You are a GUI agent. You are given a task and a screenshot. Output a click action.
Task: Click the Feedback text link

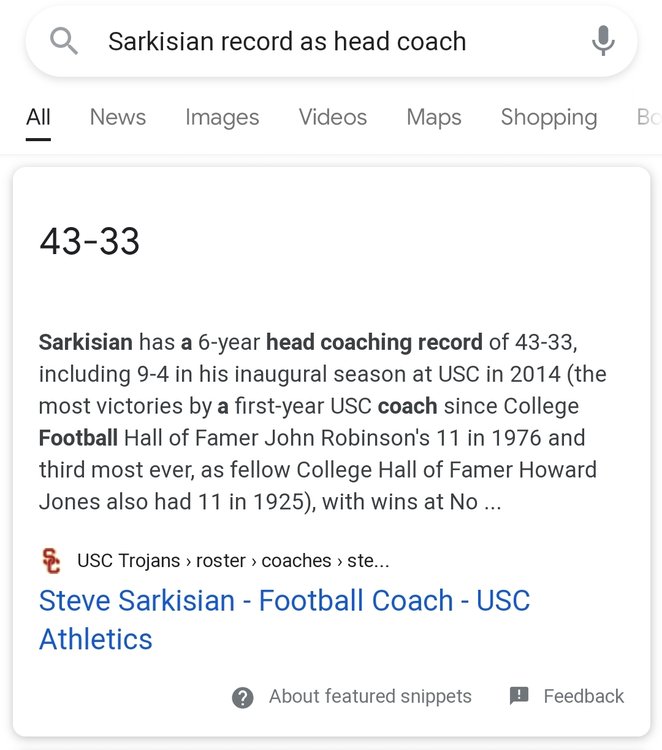tap(583, 697)
